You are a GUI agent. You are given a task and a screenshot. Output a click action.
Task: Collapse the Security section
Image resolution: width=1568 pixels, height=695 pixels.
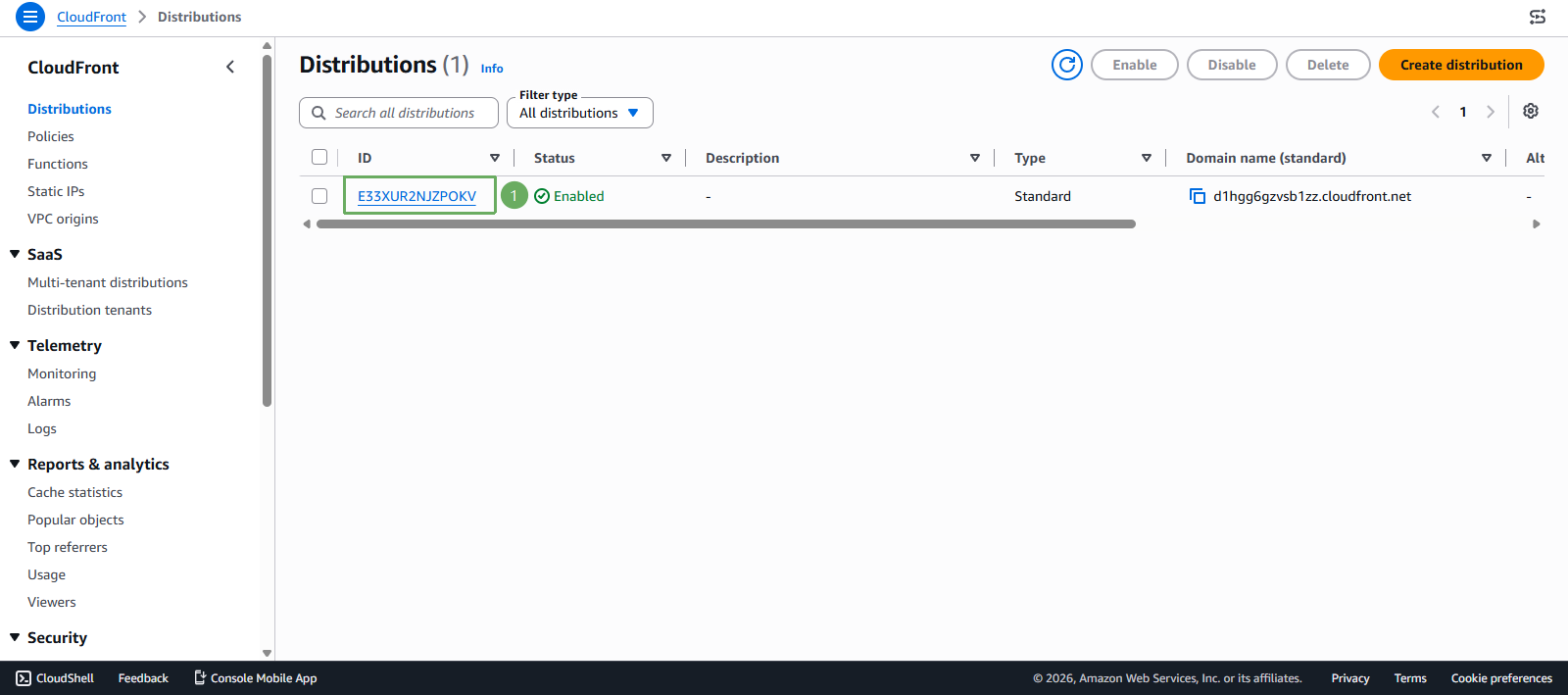coord(15,637)
